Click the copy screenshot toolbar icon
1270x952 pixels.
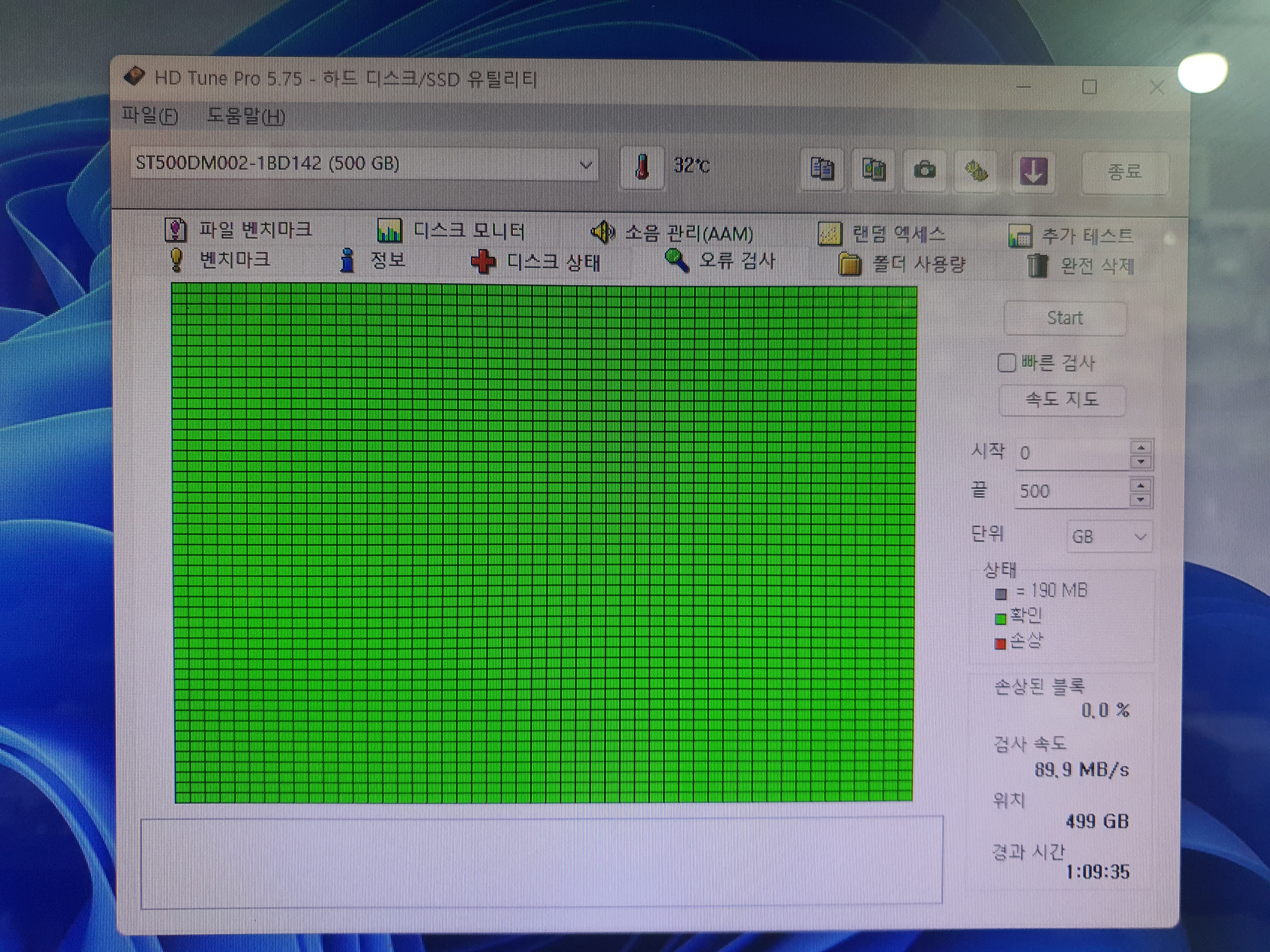coord(873,170)
